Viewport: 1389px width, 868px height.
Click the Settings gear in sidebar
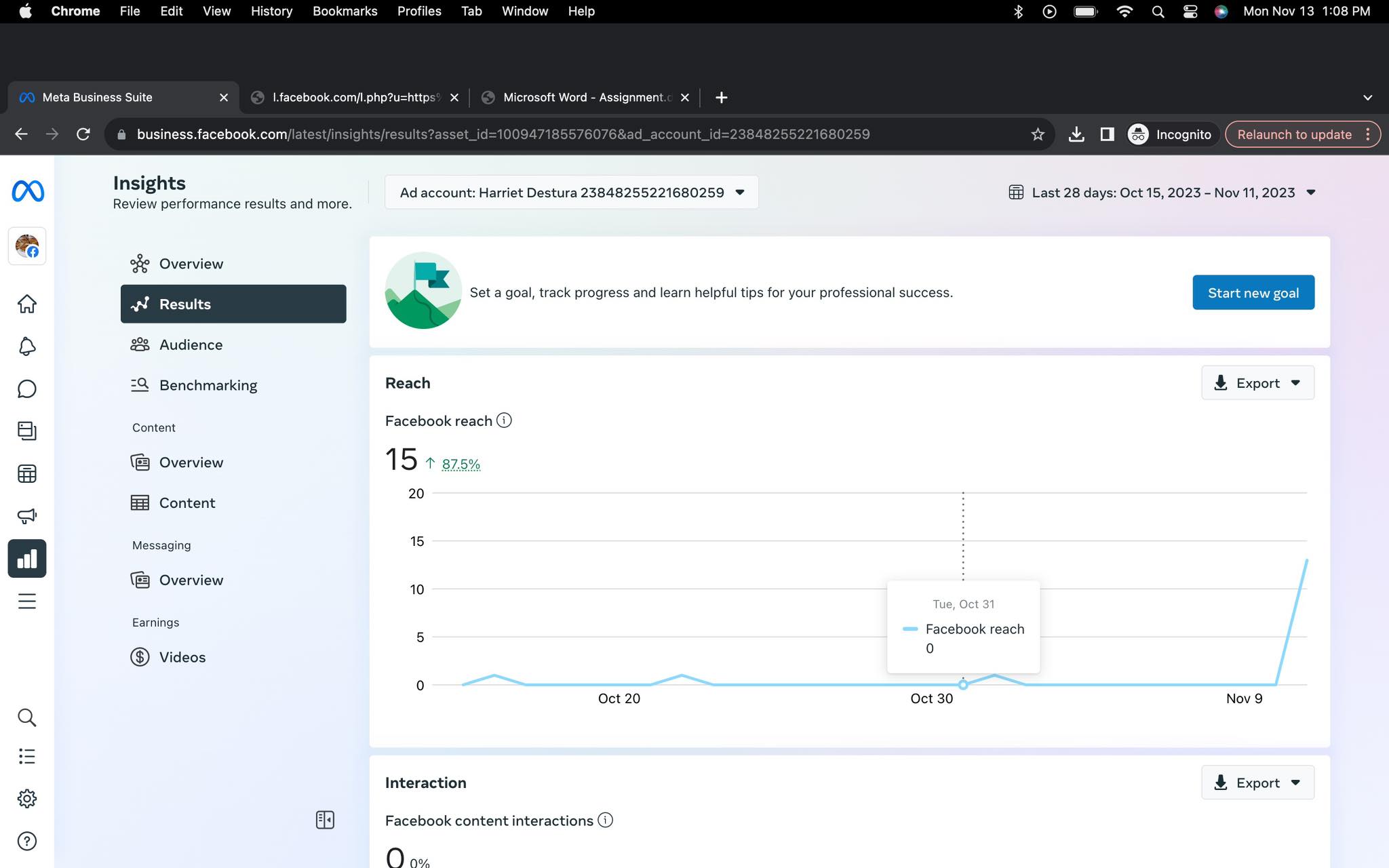point(27,798)
